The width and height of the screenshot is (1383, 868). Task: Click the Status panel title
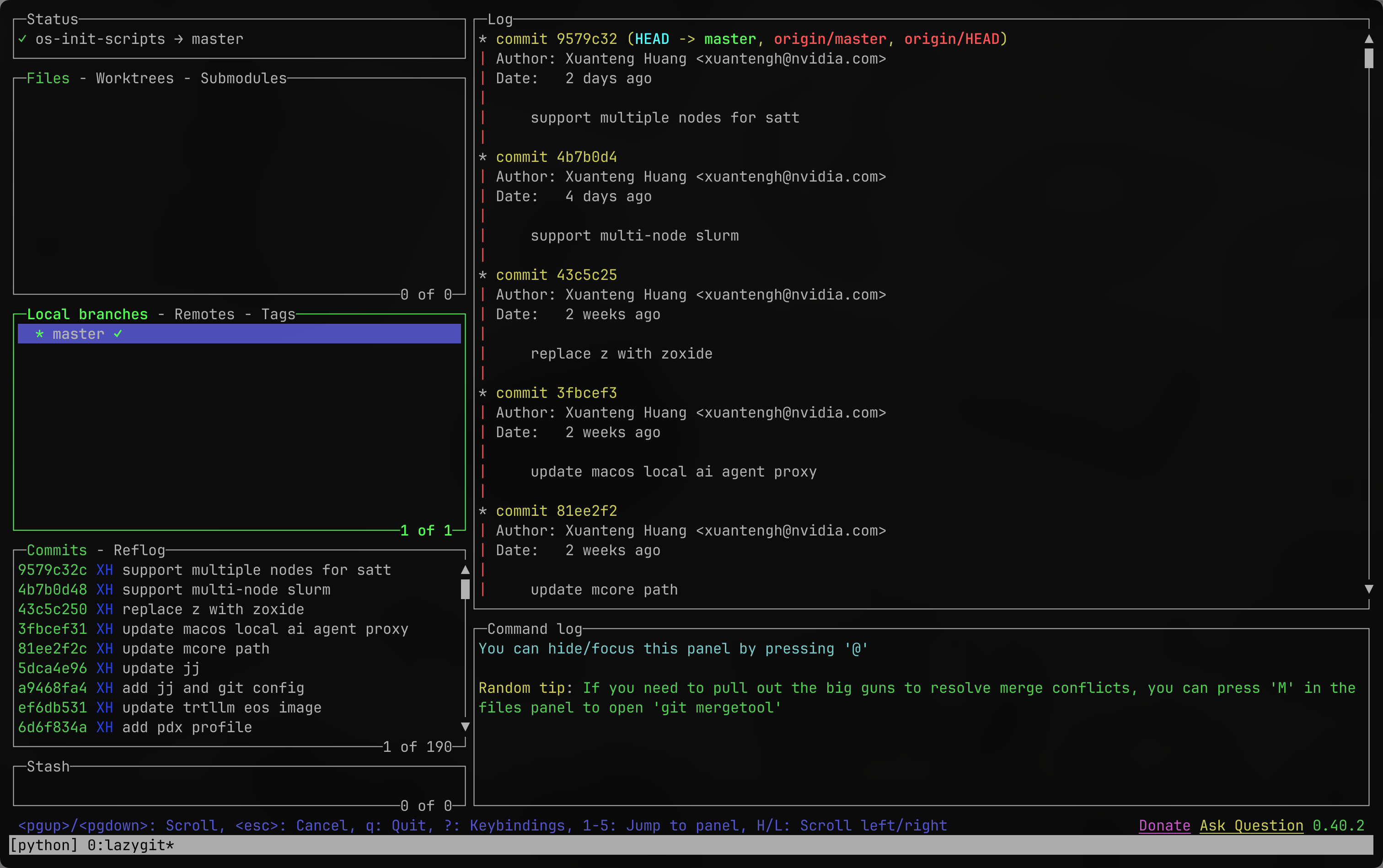point(52,19)
